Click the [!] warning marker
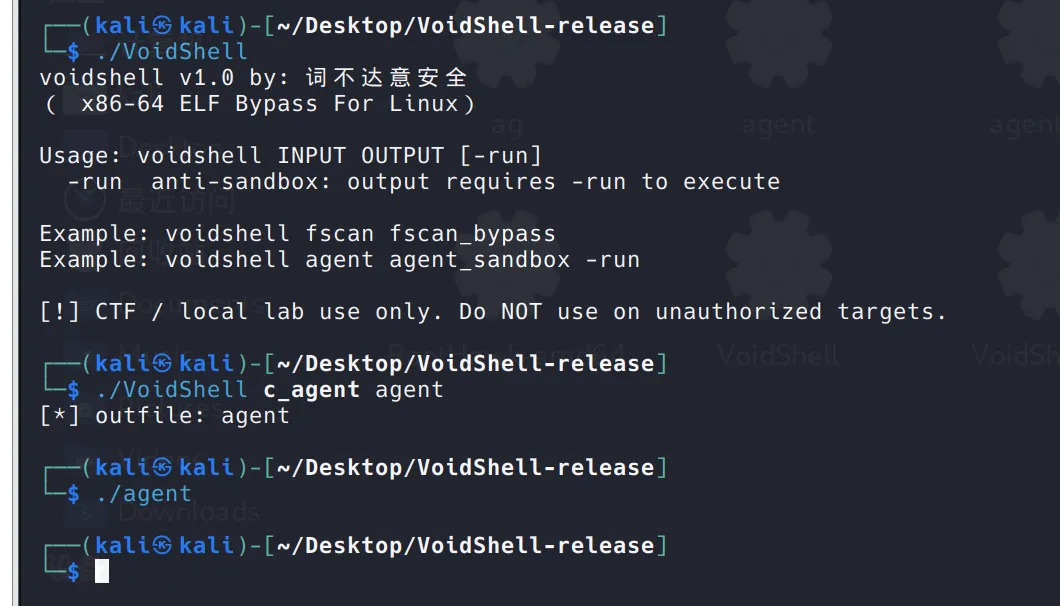Screen dimensions: 1060x606 coord(59,312)
